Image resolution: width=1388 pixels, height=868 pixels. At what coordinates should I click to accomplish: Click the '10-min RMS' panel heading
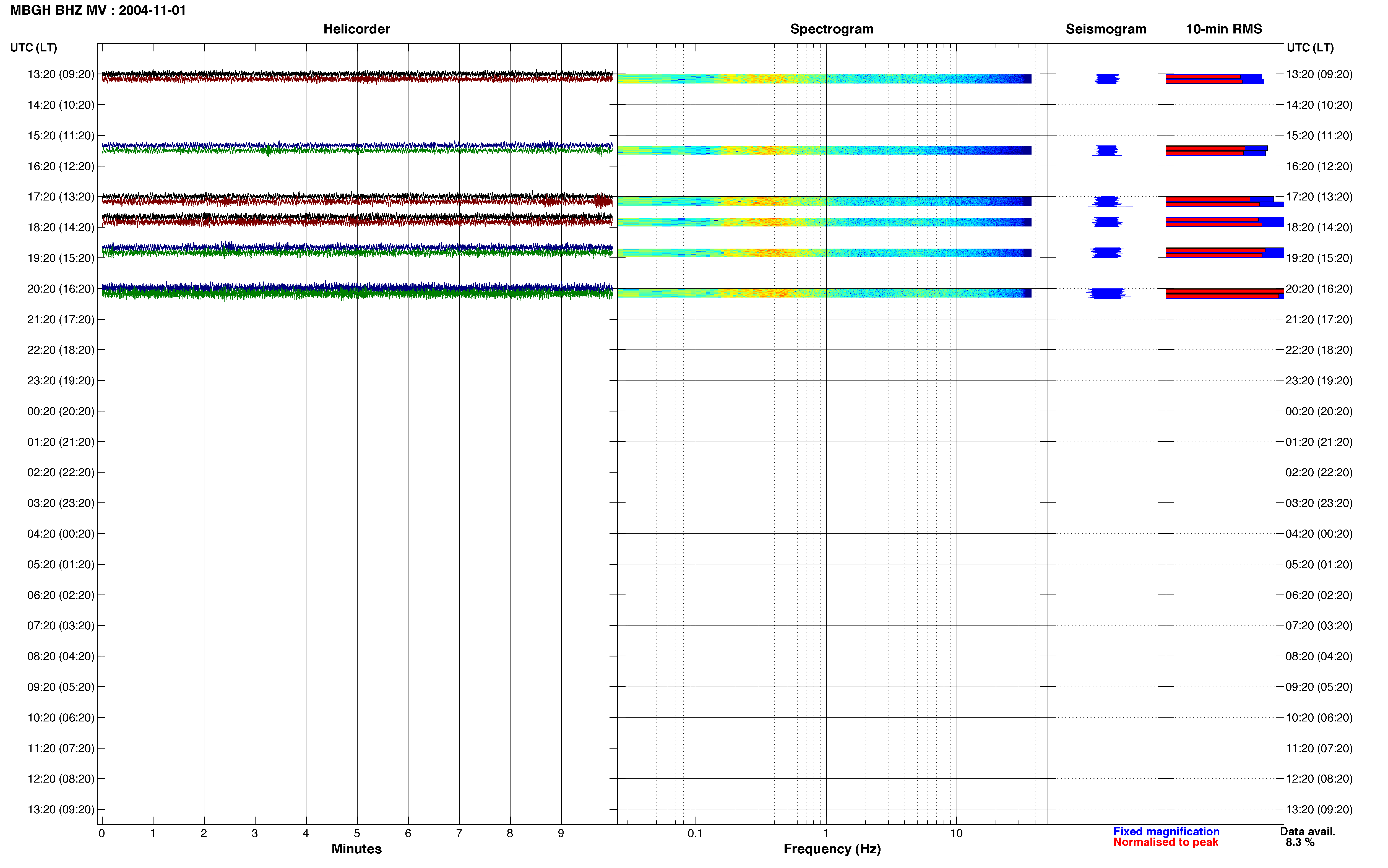point(1224,29)
